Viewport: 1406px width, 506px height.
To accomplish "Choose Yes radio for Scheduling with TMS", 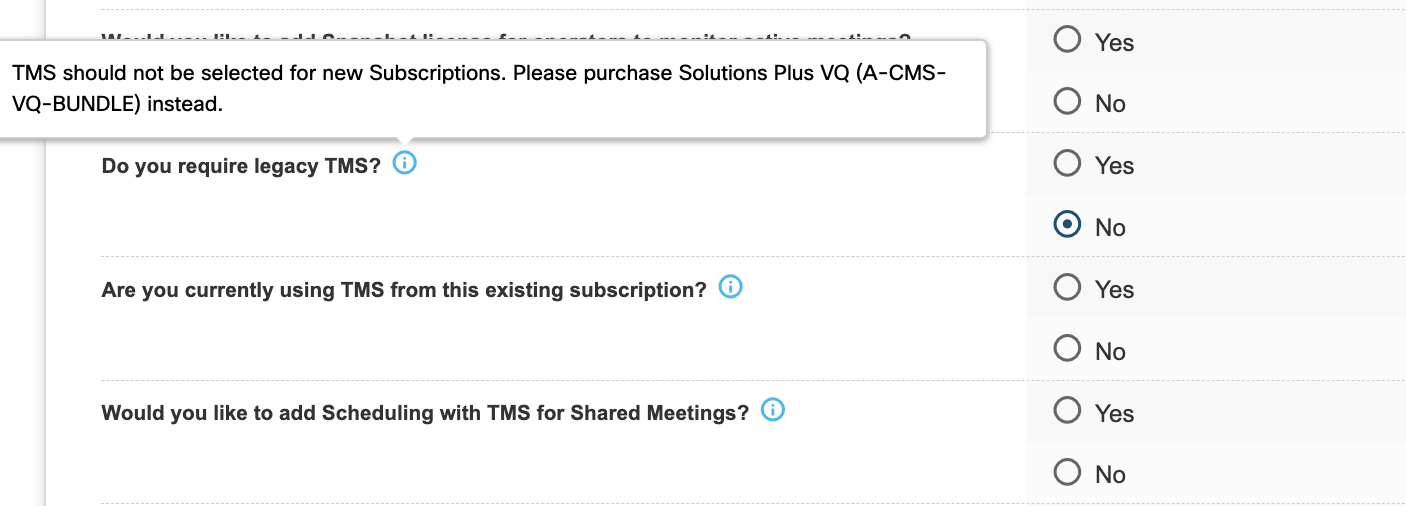I will coord(1067,411).
